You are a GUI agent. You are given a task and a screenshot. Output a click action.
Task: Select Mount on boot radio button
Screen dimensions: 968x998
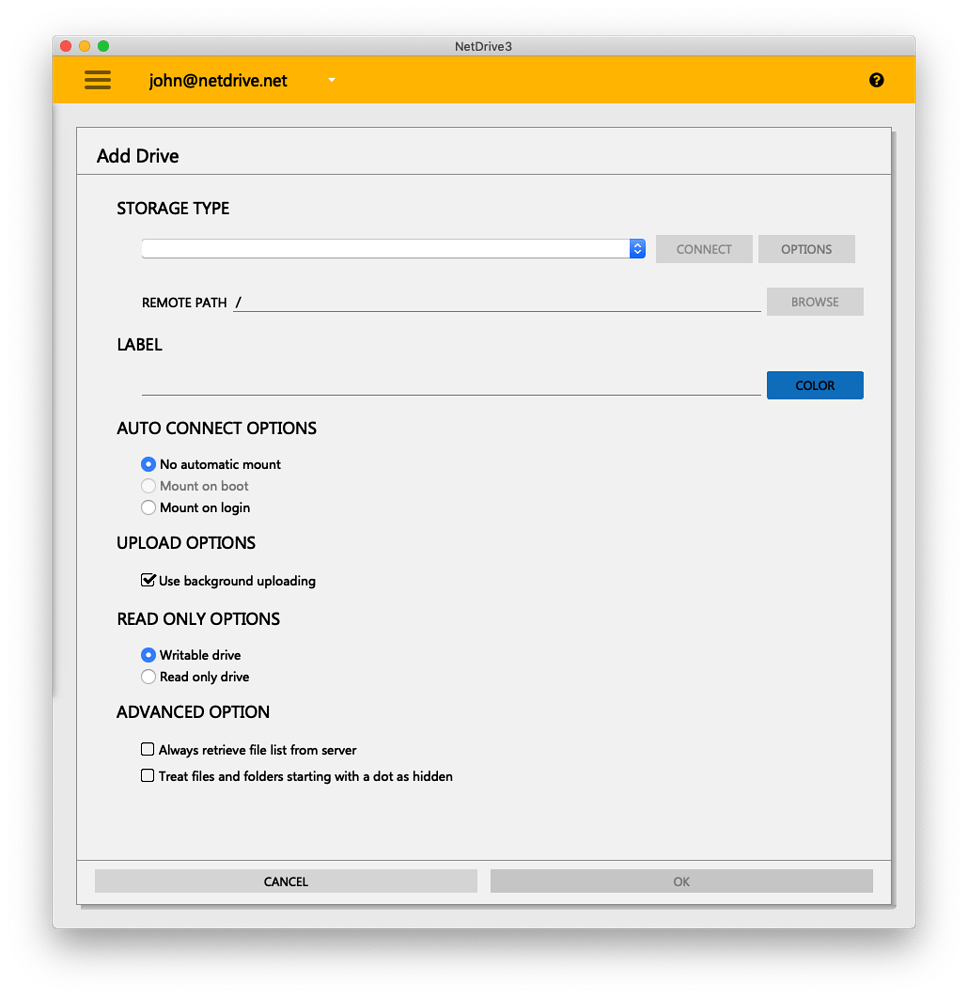click(148, 486)
